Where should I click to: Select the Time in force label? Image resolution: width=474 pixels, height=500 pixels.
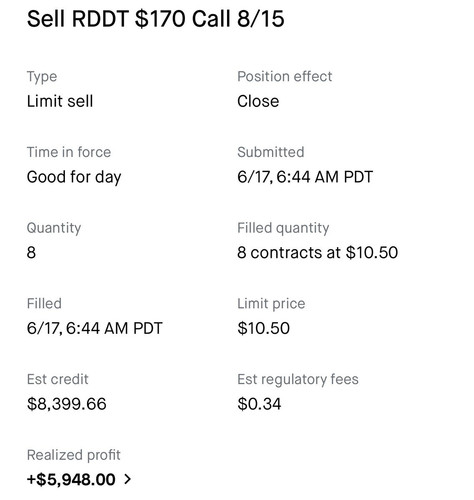click(x=69, y=152)
